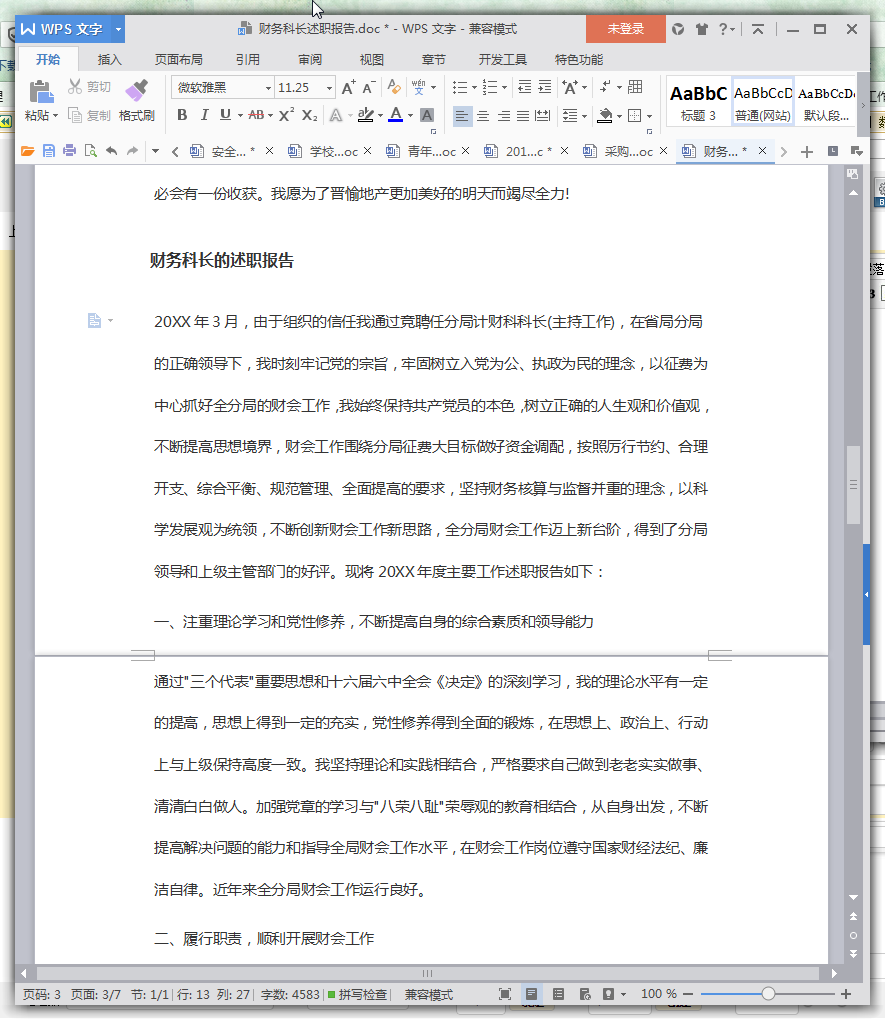Apply Bold formatting
The image size is (885, 1020).
tap(182, 115)
